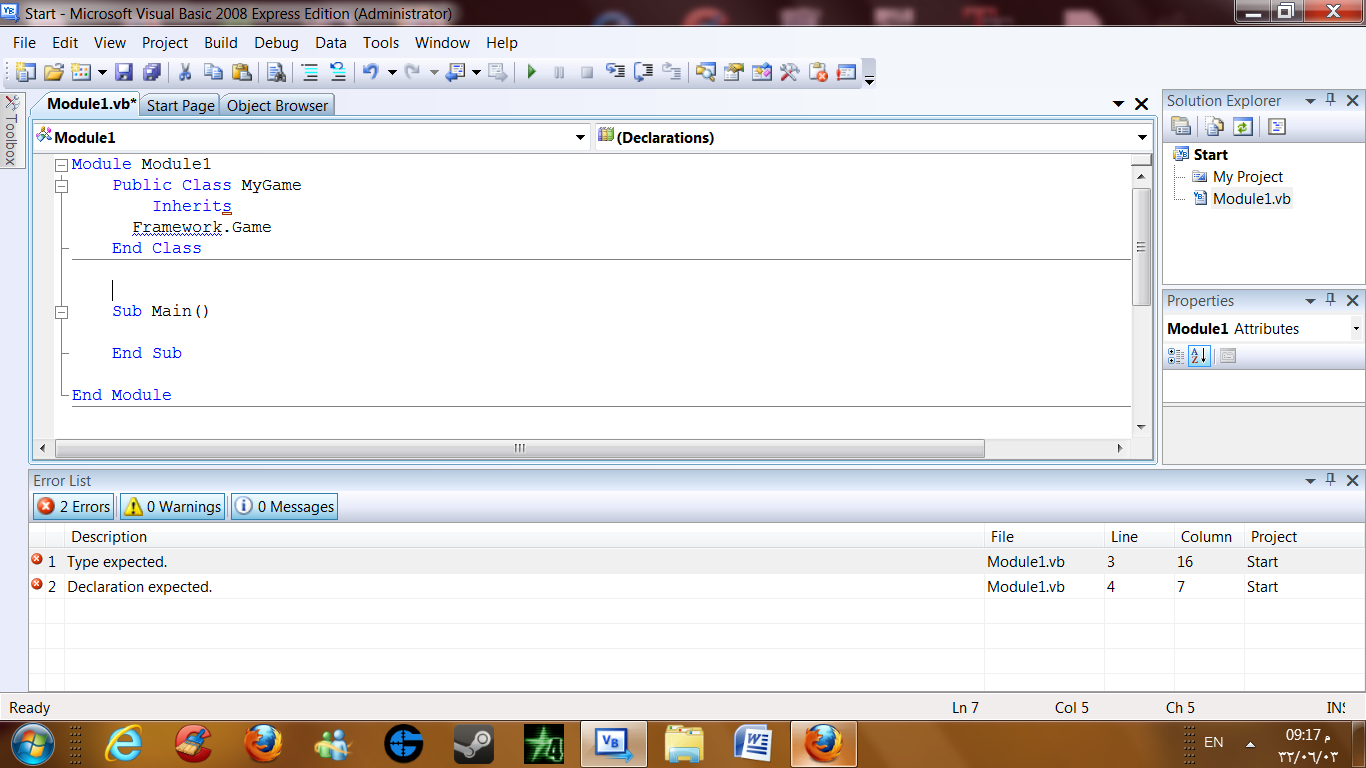Toggle auto-hide pin on Properties panel
1366x768 pixels.
click(x=1331, y=300)
